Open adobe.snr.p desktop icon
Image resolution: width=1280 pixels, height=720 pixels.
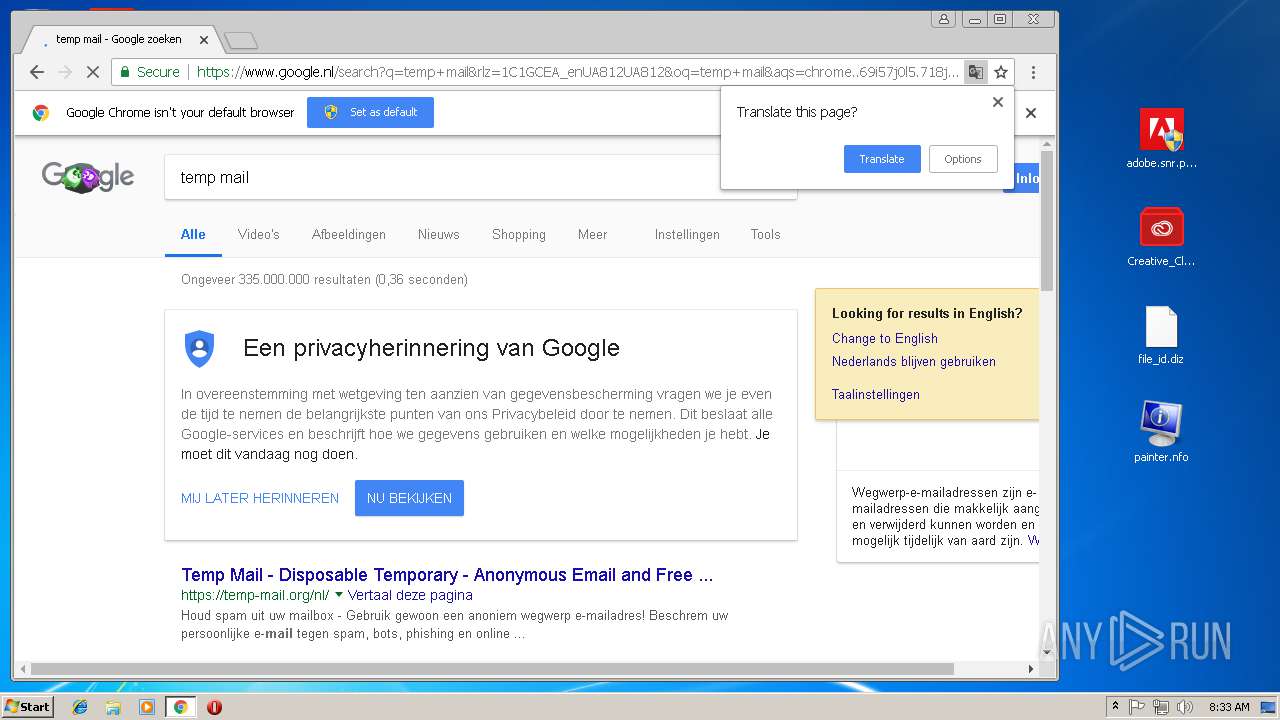[1161, 139]
